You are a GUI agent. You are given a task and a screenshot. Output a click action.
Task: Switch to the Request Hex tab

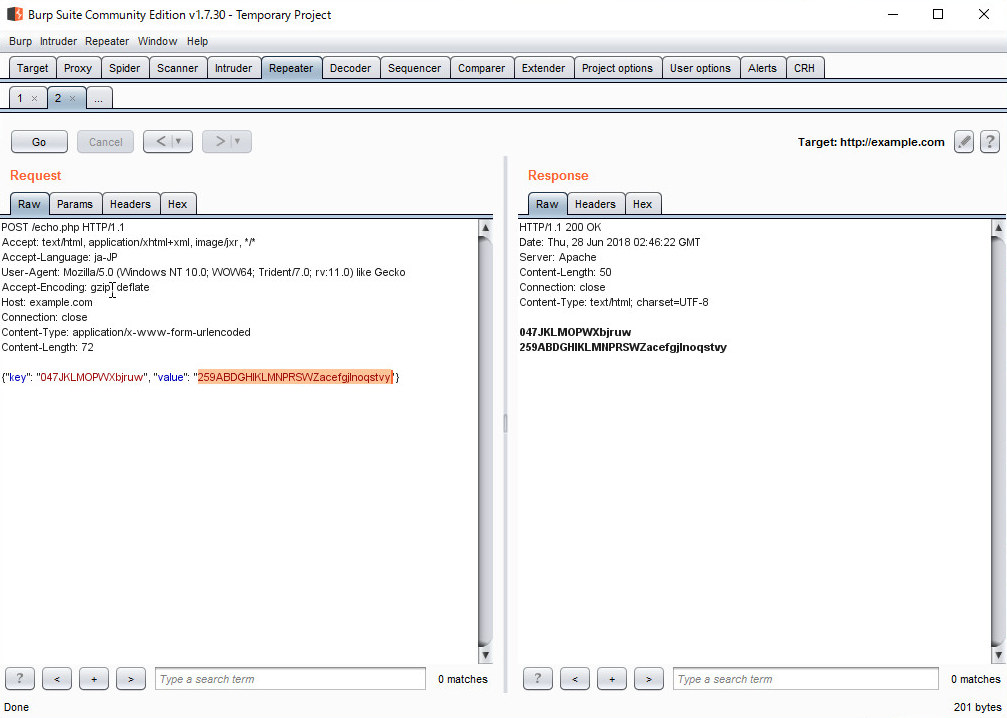pos(178,204)
